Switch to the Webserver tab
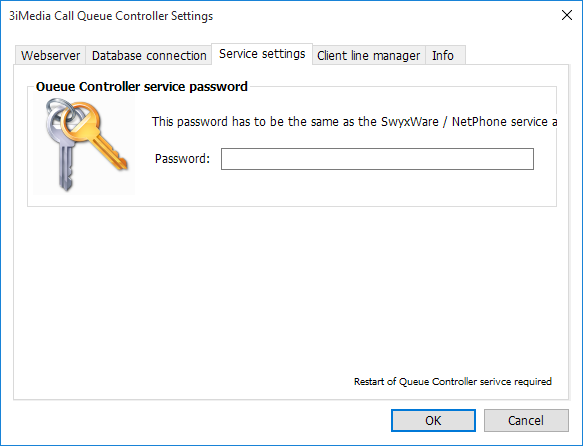The image size is (583, 446). click(50, 55)
